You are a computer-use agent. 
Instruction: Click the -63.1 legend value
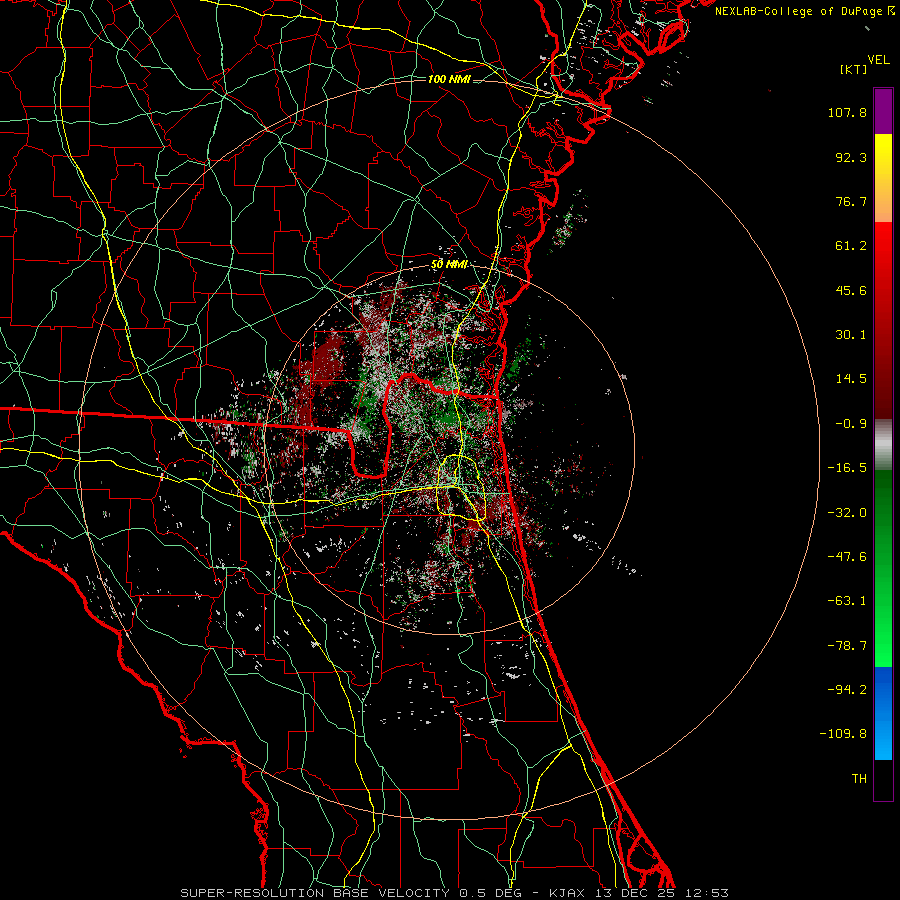click(847, 601)
